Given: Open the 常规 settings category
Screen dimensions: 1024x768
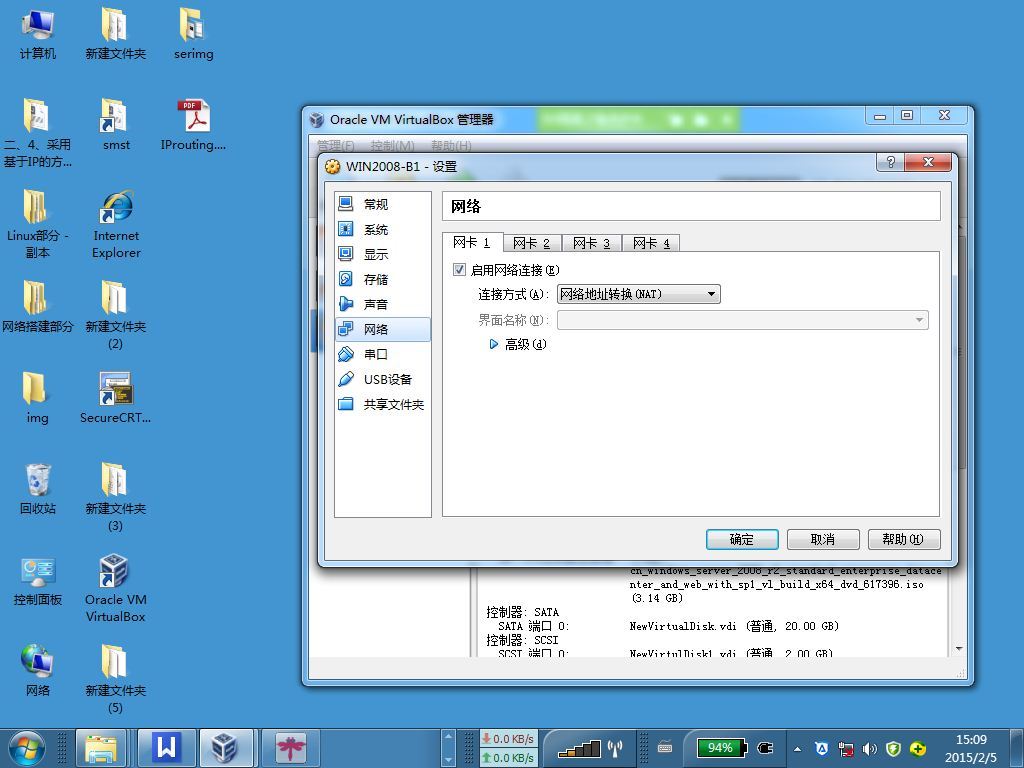Looking at the screenshot, I should click(x=383, y=204).
